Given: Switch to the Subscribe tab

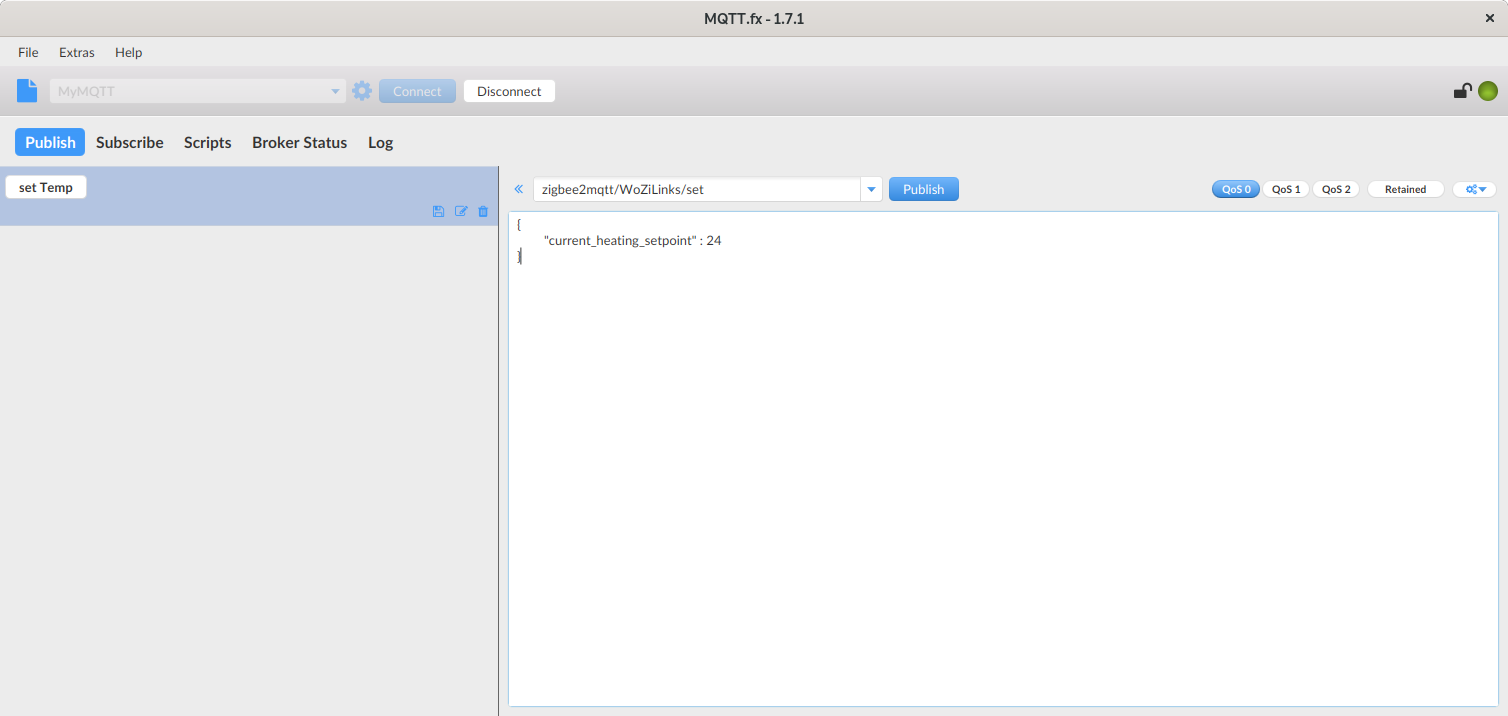Looking at the screenshot, I should click(130, 142).
